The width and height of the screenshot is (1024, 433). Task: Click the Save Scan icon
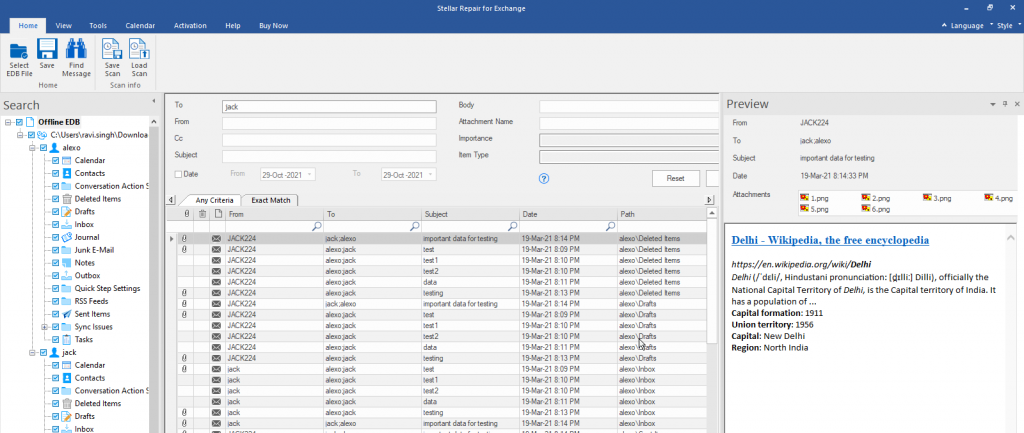click(x=112, y=50)
